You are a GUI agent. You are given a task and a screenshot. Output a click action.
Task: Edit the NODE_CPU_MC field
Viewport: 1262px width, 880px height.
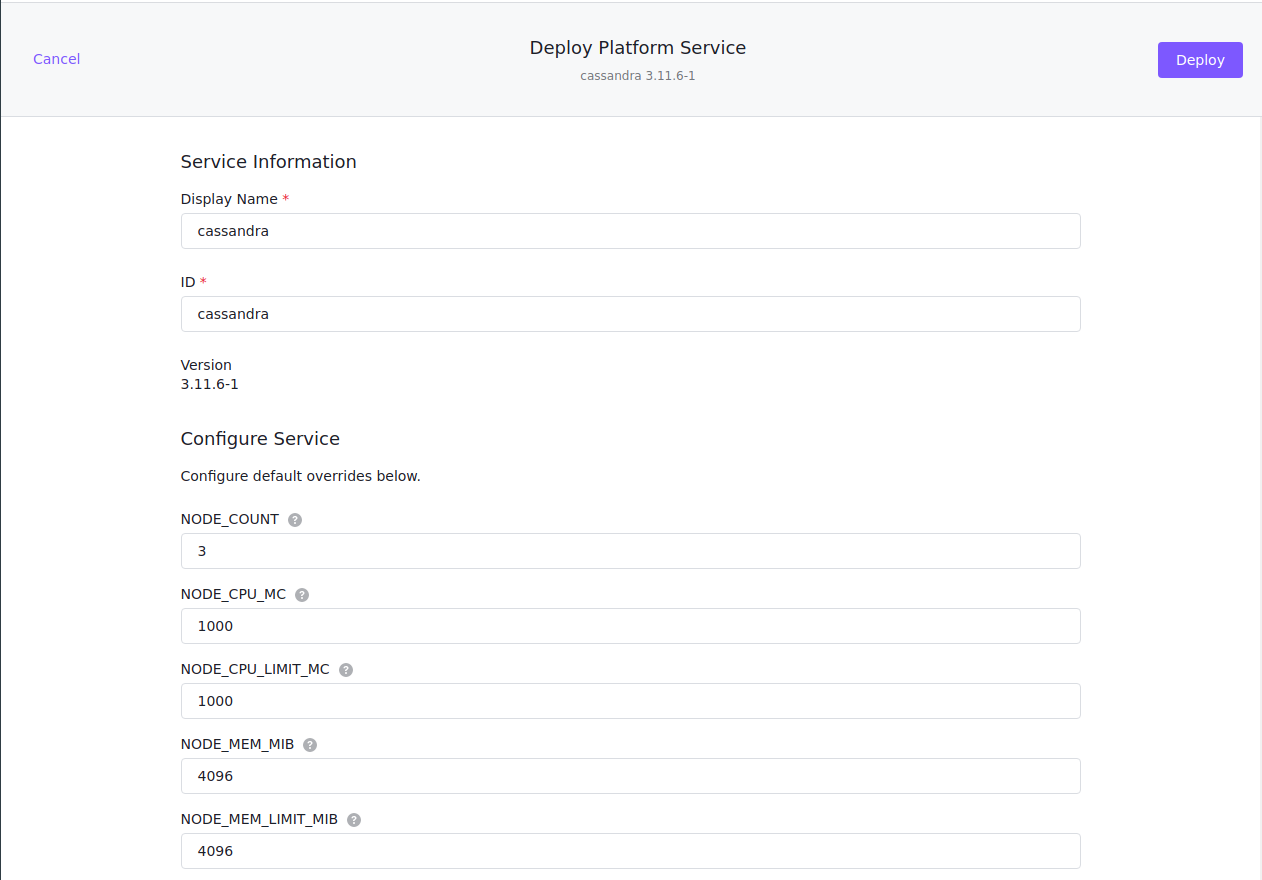(630, 626)
